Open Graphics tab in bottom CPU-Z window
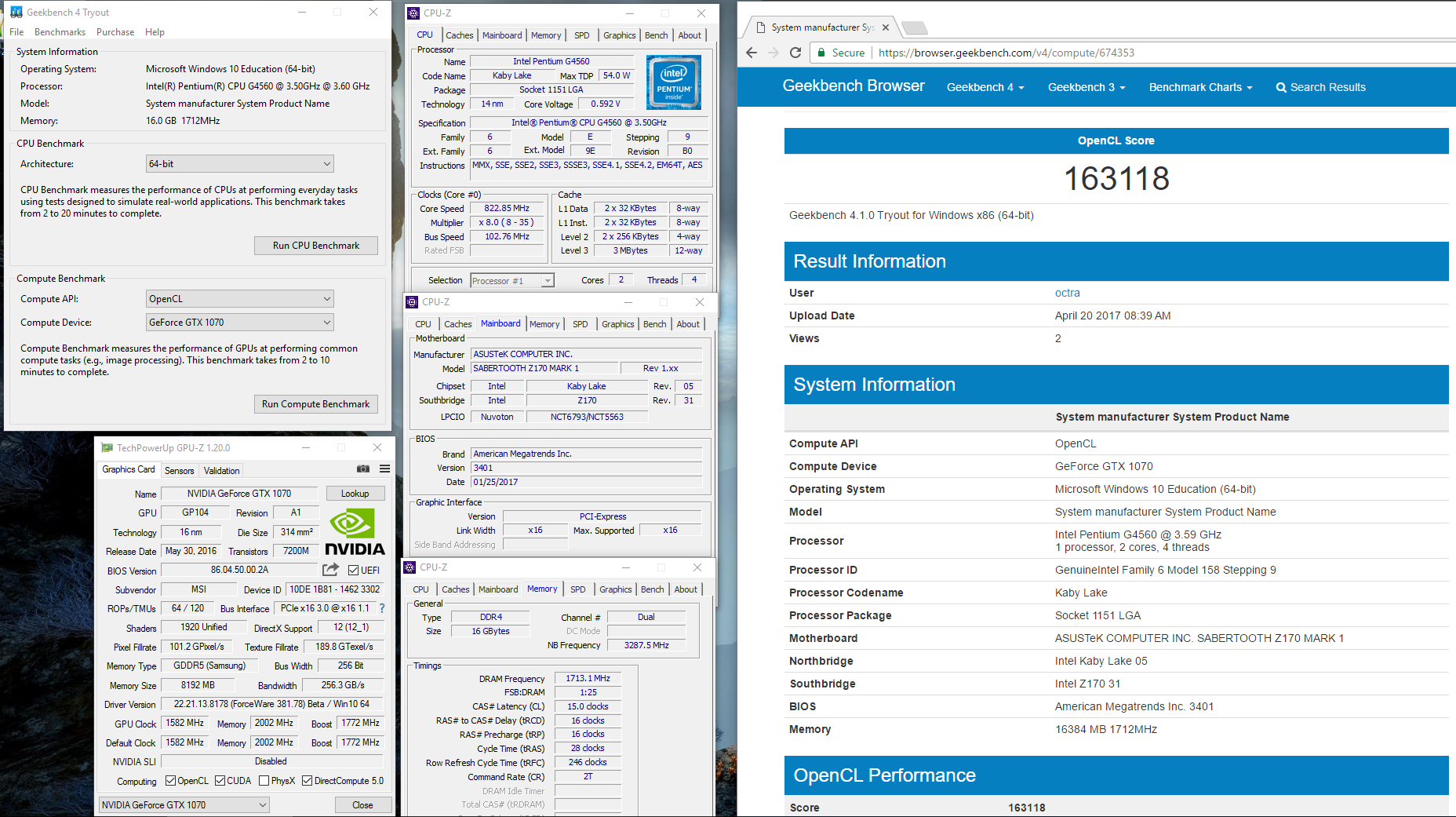This screenshot has height=817, width=1456. point(616,589)
